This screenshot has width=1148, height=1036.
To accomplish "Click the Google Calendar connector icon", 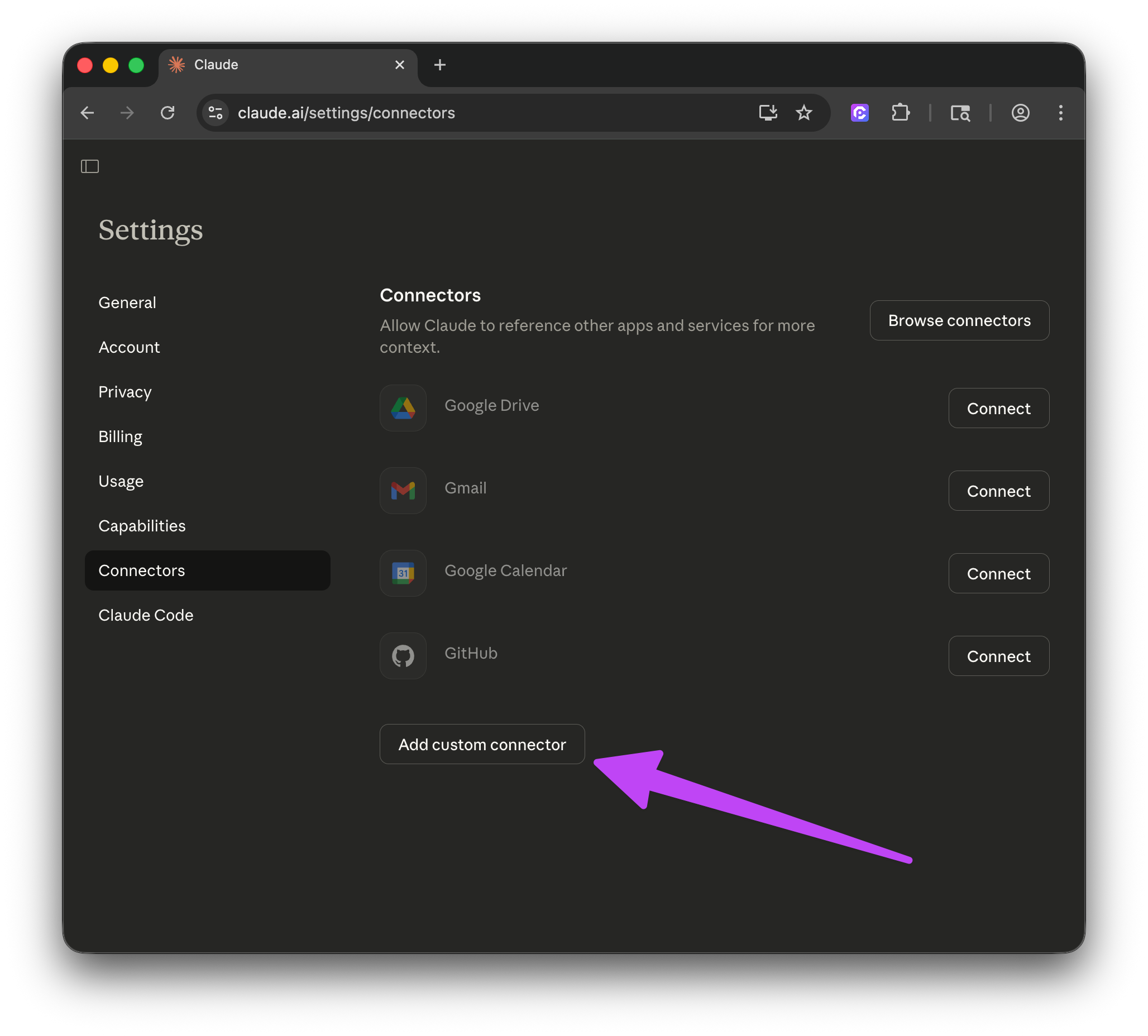I will point(403,573).
